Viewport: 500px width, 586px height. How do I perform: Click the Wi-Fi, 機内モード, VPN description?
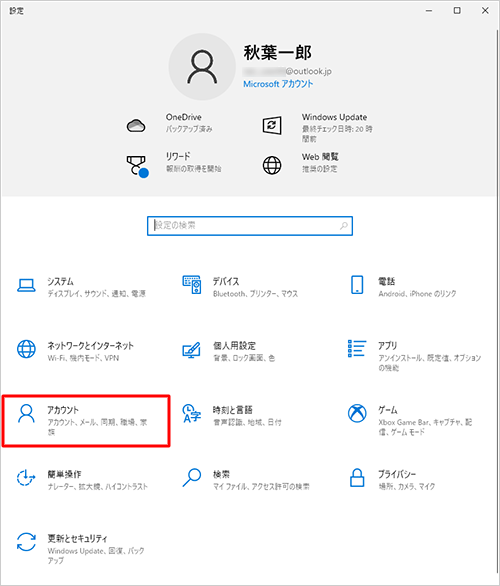click(83, 358)
